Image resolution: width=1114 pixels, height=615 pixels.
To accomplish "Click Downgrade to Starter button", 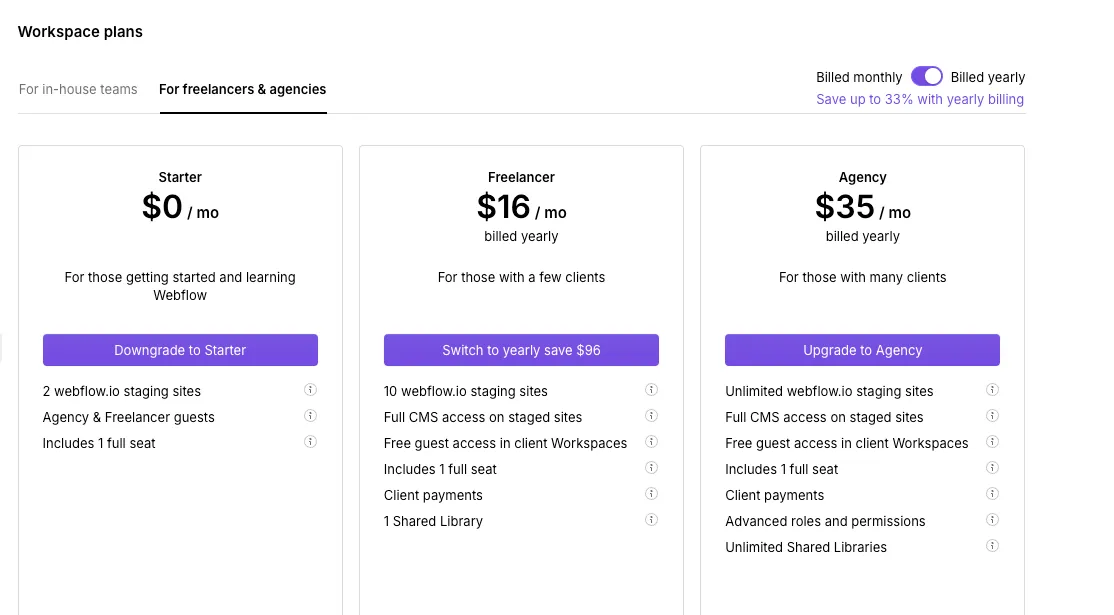I will click(180, 350).
